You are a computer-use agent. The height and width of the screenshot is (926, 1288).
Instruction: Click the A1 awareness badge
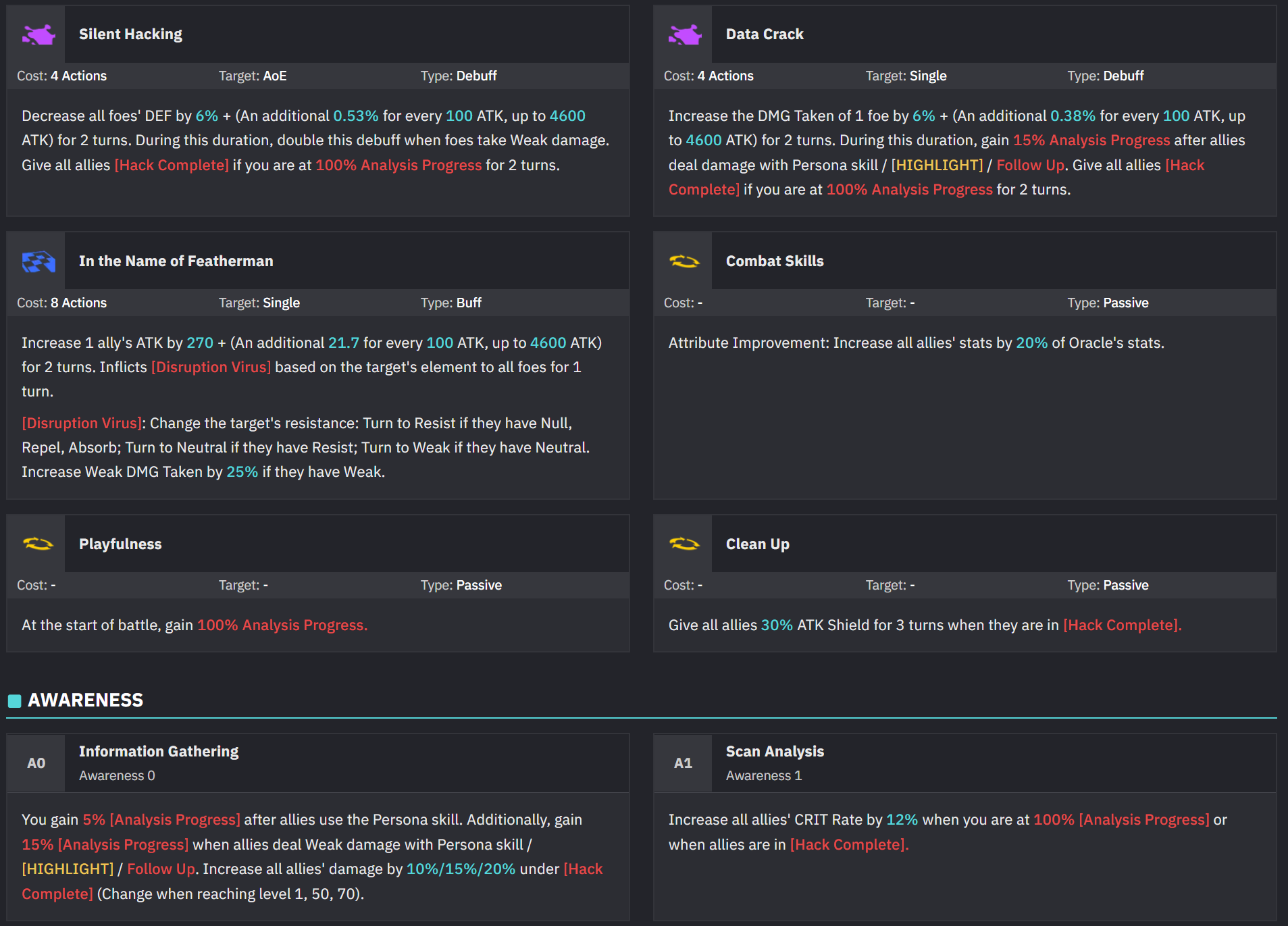point(683,763)
